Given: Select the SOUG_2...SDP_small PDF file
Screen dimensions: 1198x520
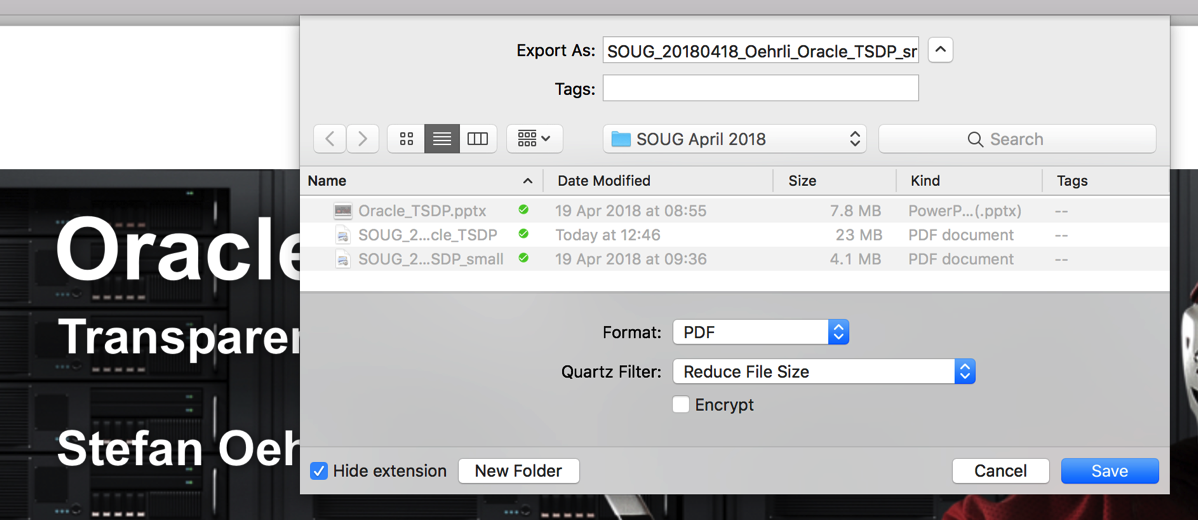Looking at the screenshot, I should [734, 259].
